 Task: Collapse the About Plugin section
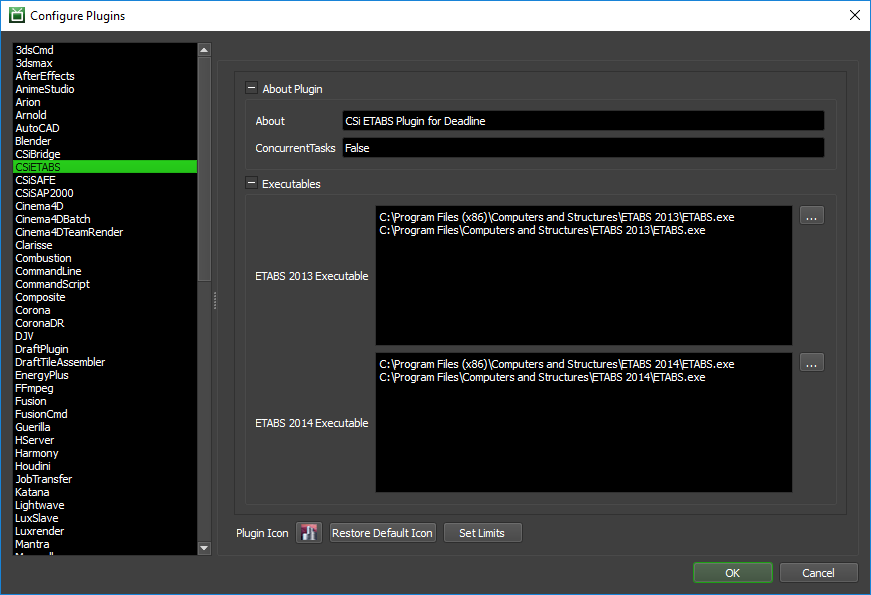[x=251, y=88]
